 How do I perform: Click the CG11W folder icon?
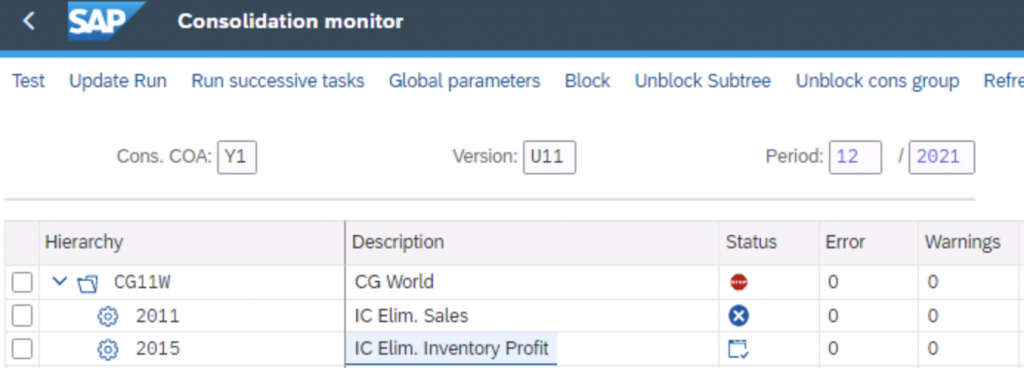87,283
